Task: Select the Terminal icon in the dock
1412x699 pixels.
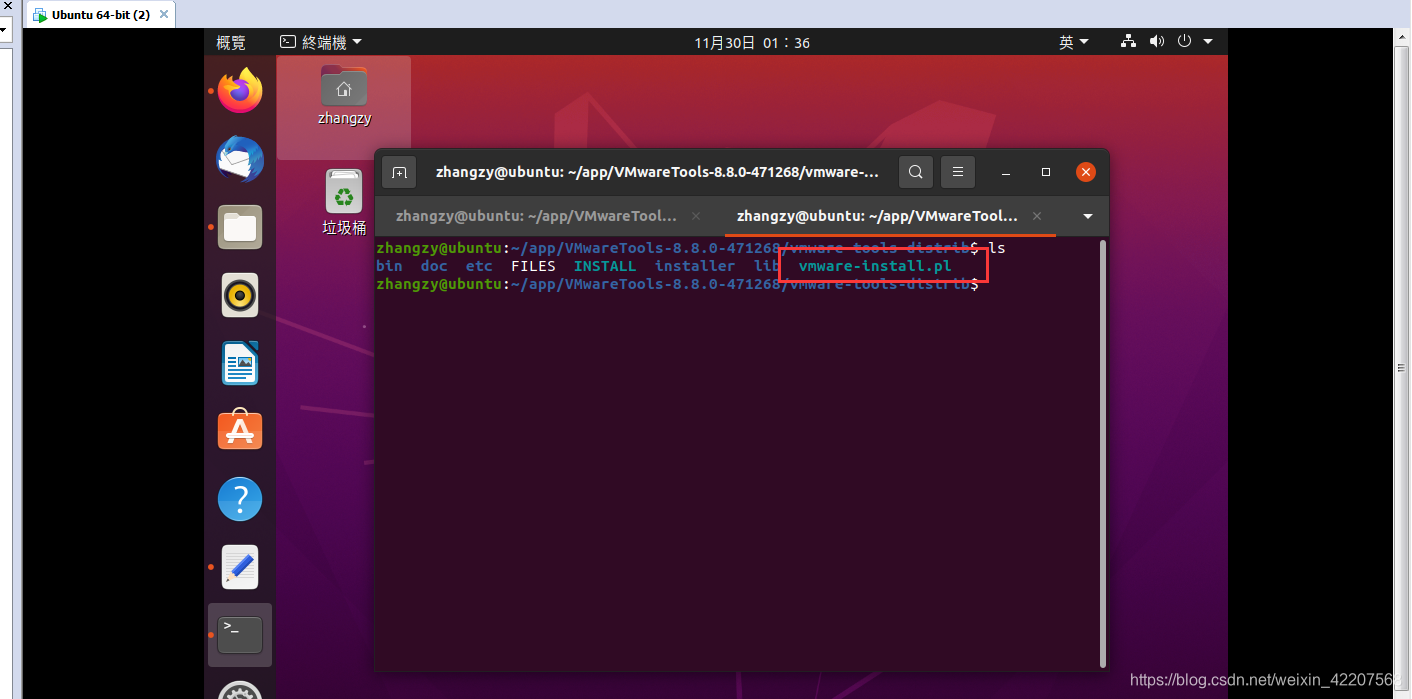Action: [239, 634]
